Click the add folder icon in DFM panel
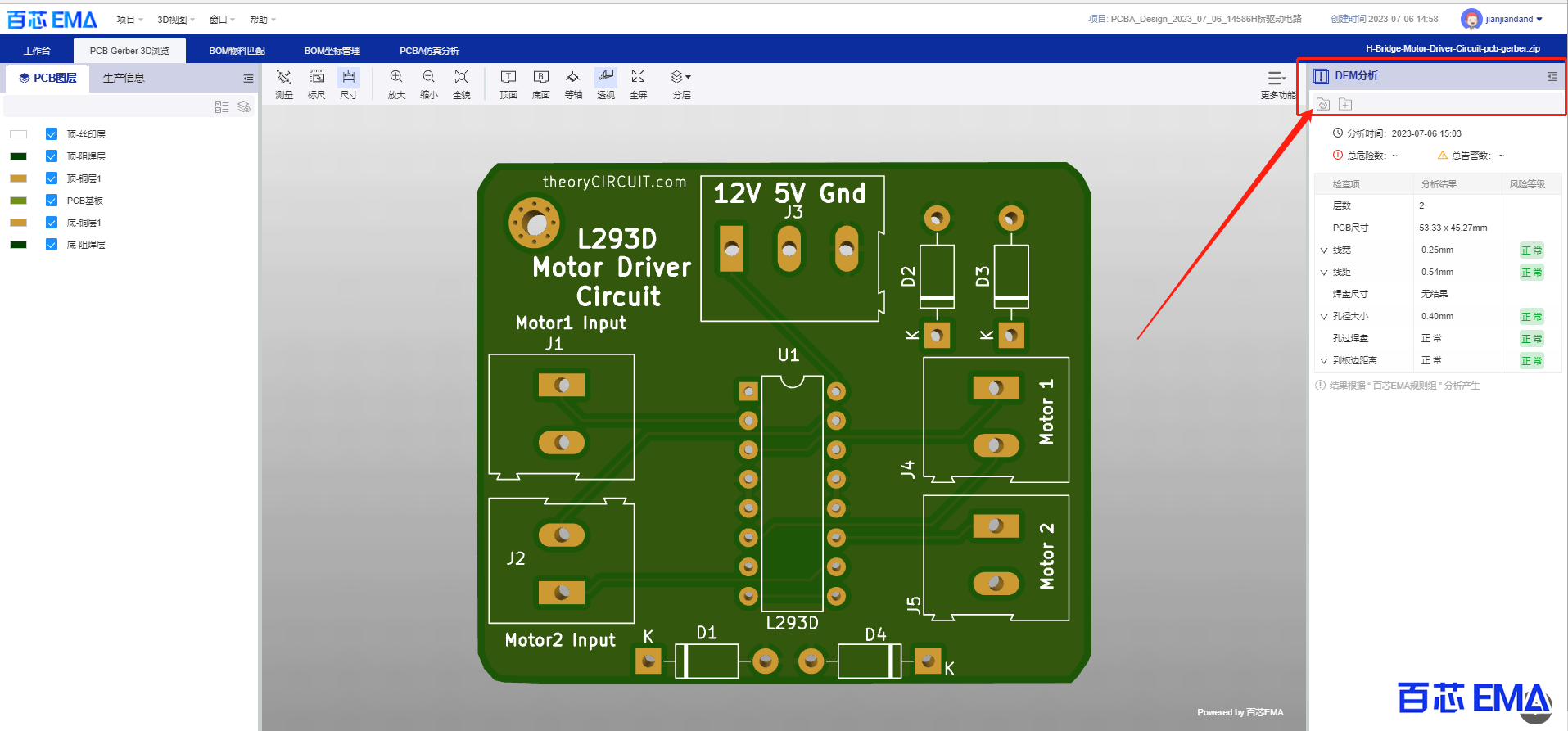 [1345, 104]
